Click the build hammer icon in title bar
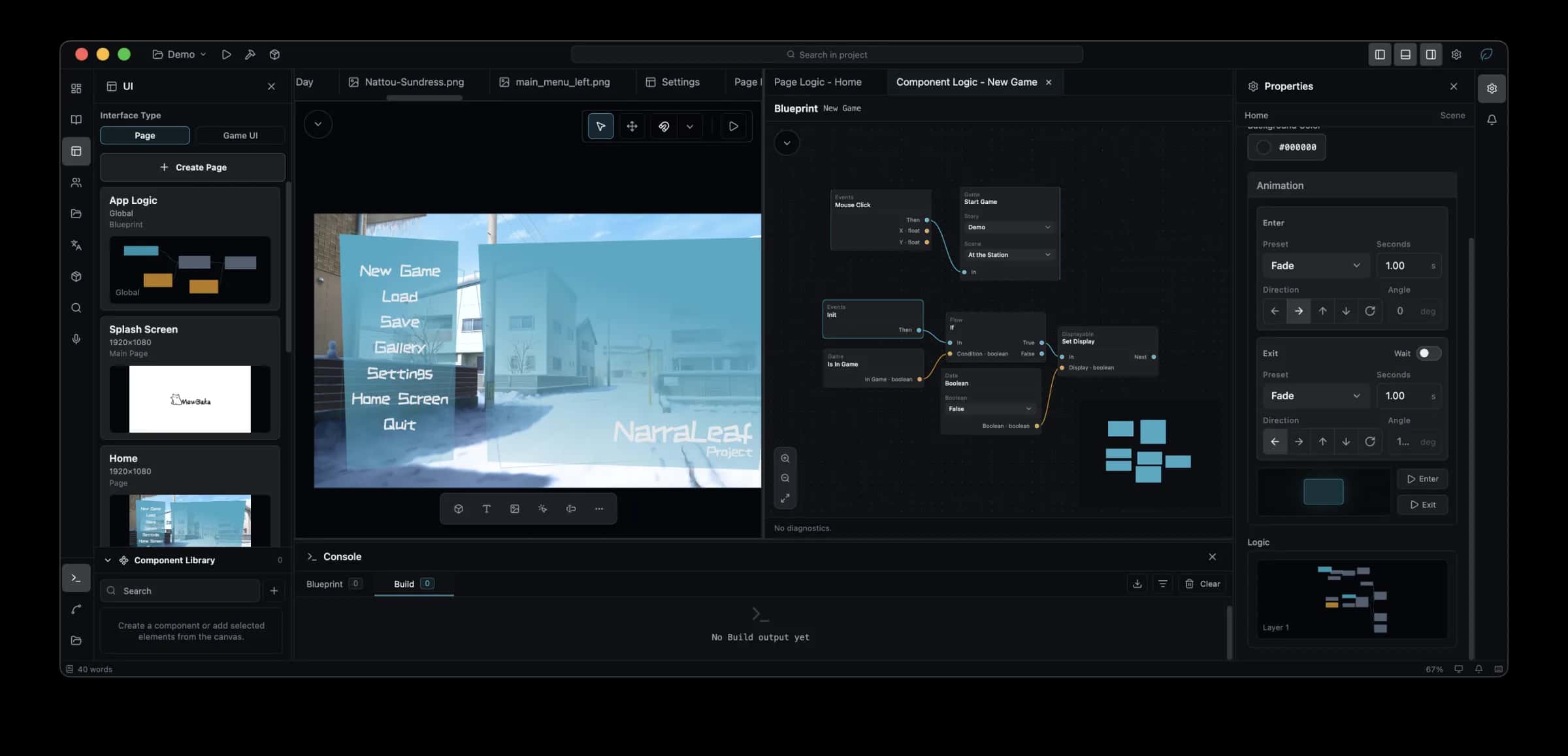The height and width of the screenshot is (756, 1568). [250, 54]
